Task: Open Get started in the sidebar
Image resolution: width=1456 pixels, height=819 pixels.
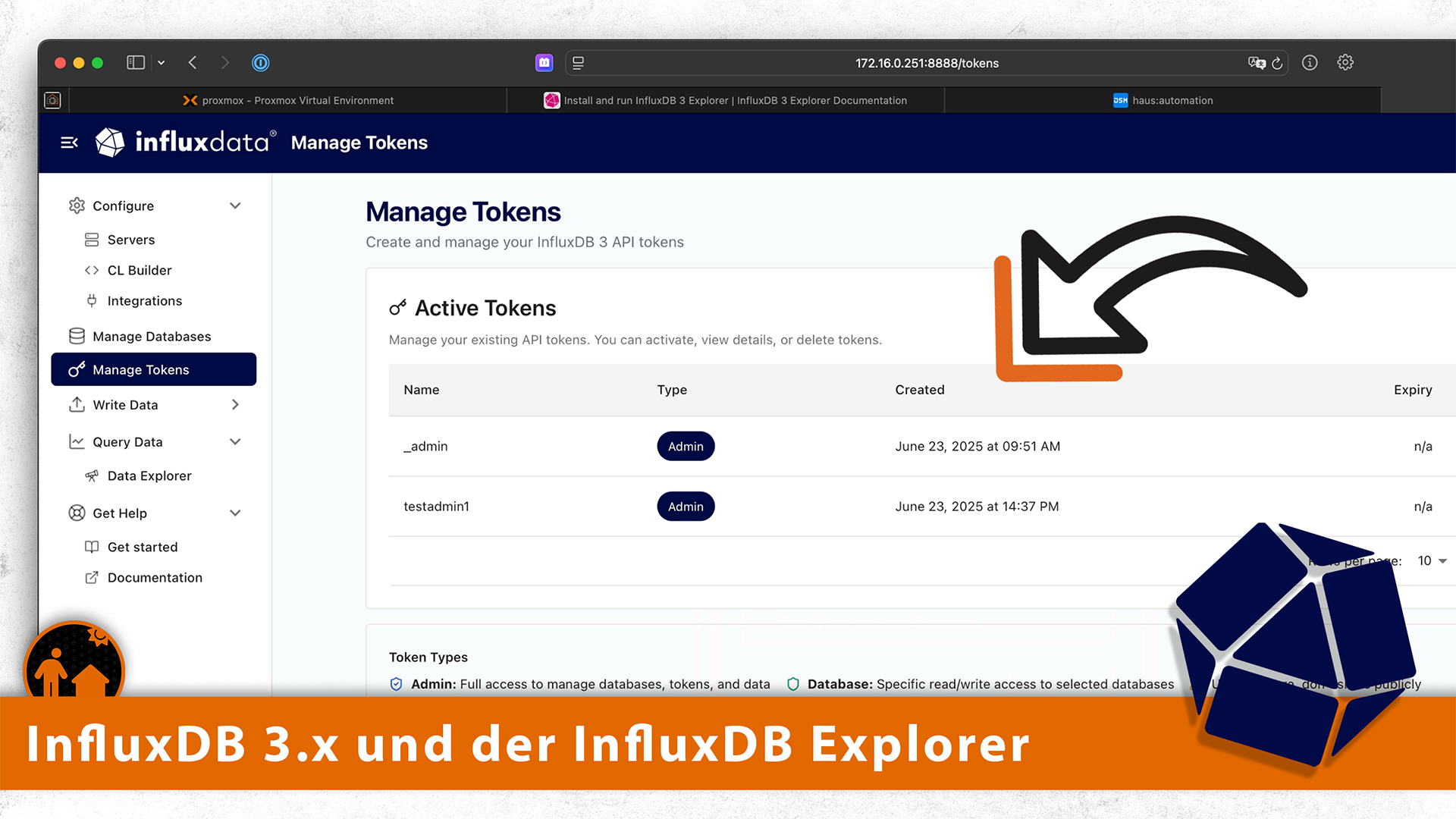Action: point(143,547)
